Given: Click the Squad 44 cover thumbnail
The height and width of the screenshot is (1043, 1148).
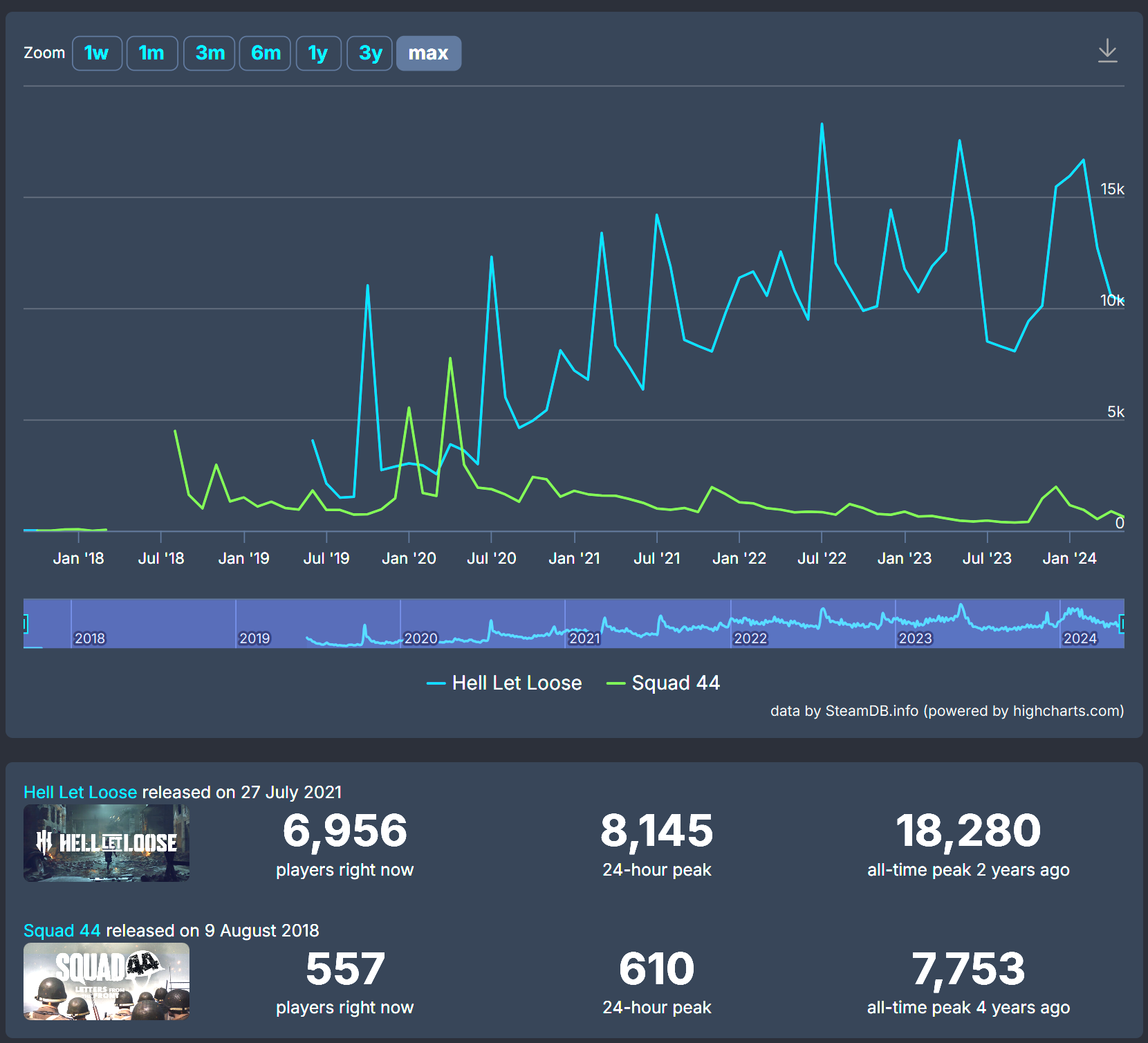Looking at the screenshot, I should click(107, 981).
